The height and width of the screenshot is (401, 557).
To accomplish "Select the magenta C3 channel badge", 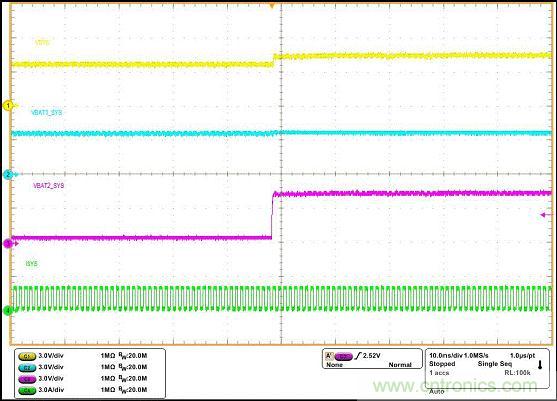I will [x=27, y=379].
